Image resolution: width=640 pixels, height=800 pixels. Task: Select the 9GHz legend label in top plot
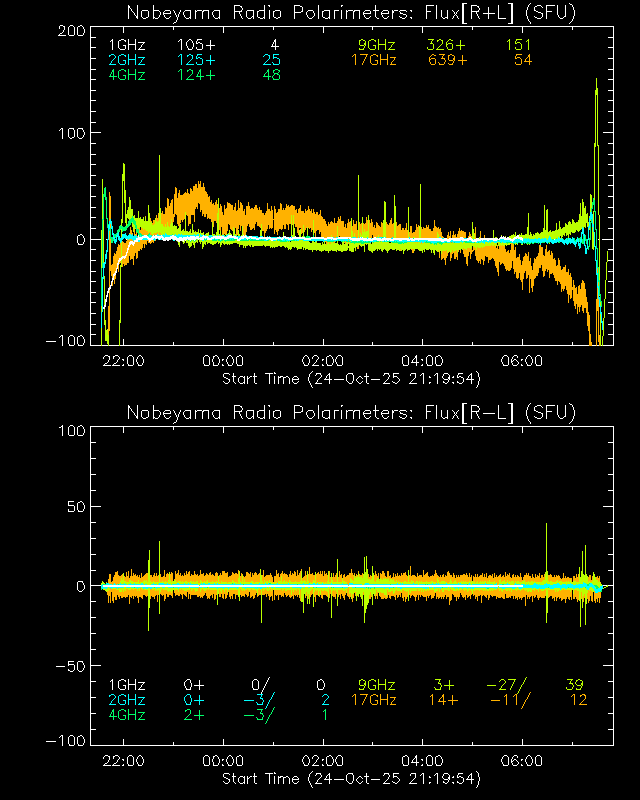(x=377, y=45)
